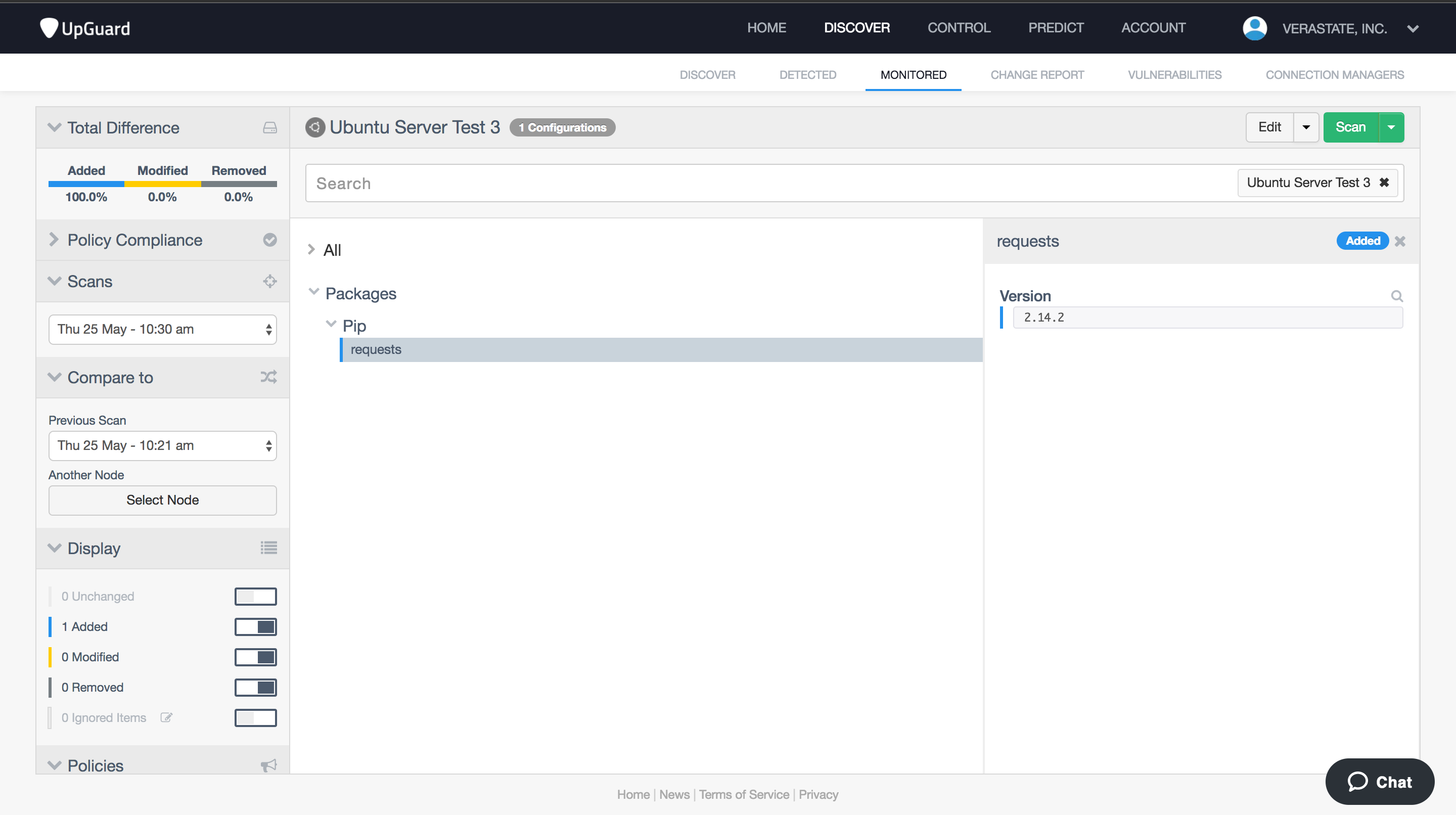
Task: Collapse the Pip tree node
Action: [x=331, y=325]
